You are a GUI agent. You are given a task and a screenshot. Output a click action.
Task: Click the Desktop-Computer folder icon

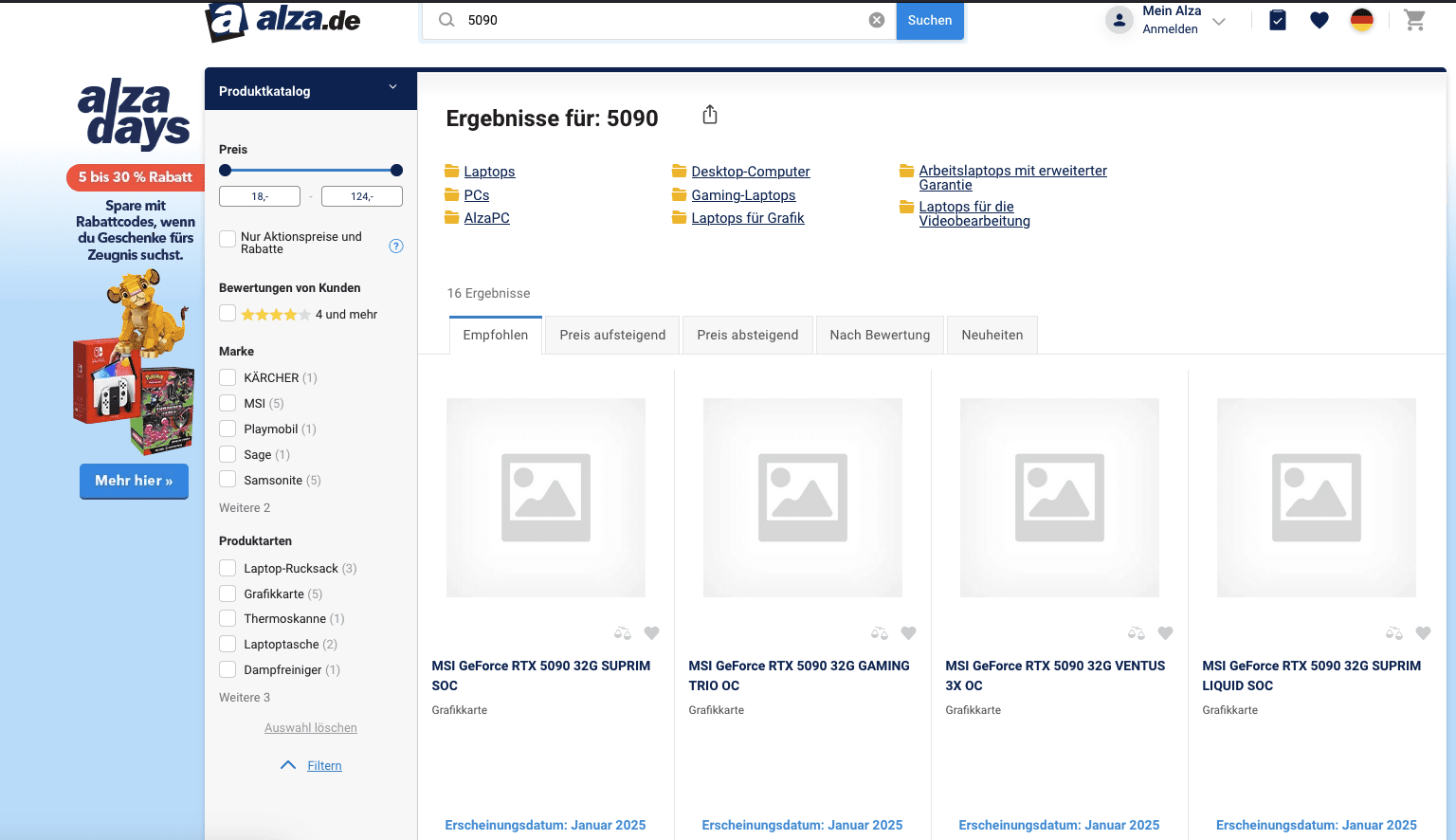click(680, 171)
